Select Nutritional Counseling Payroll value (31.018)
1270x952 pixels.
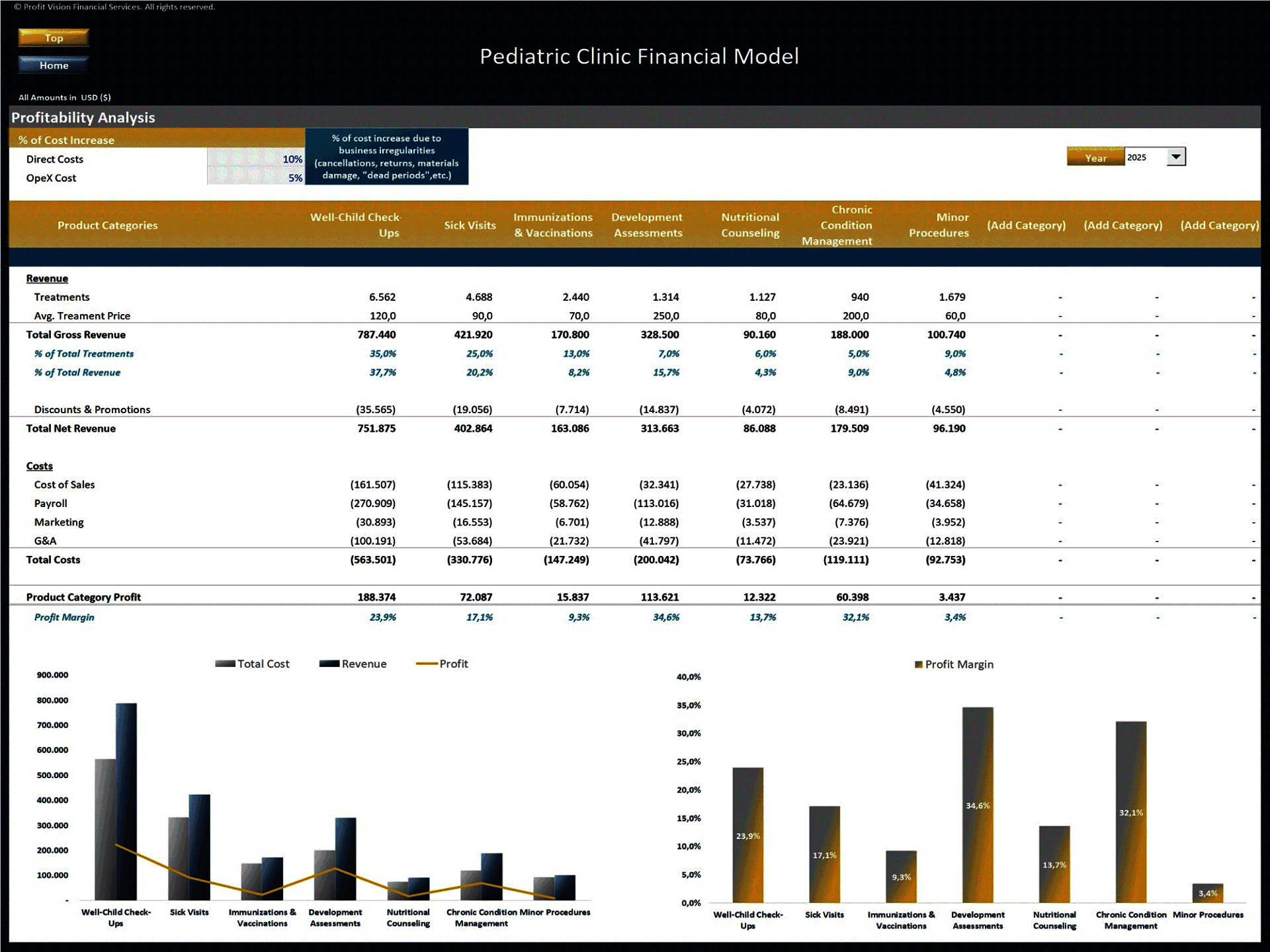click(x=755, y=503)
